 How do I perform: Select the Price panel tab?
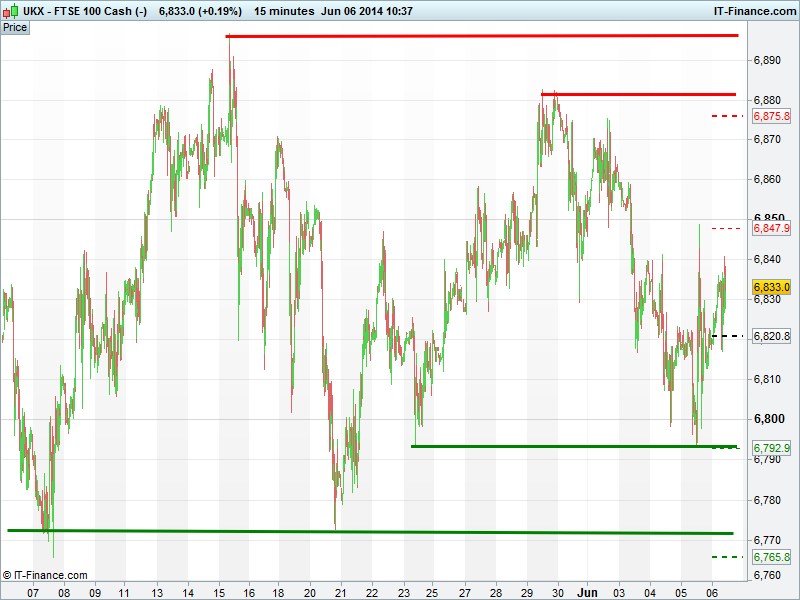click(x=15, y=27)
